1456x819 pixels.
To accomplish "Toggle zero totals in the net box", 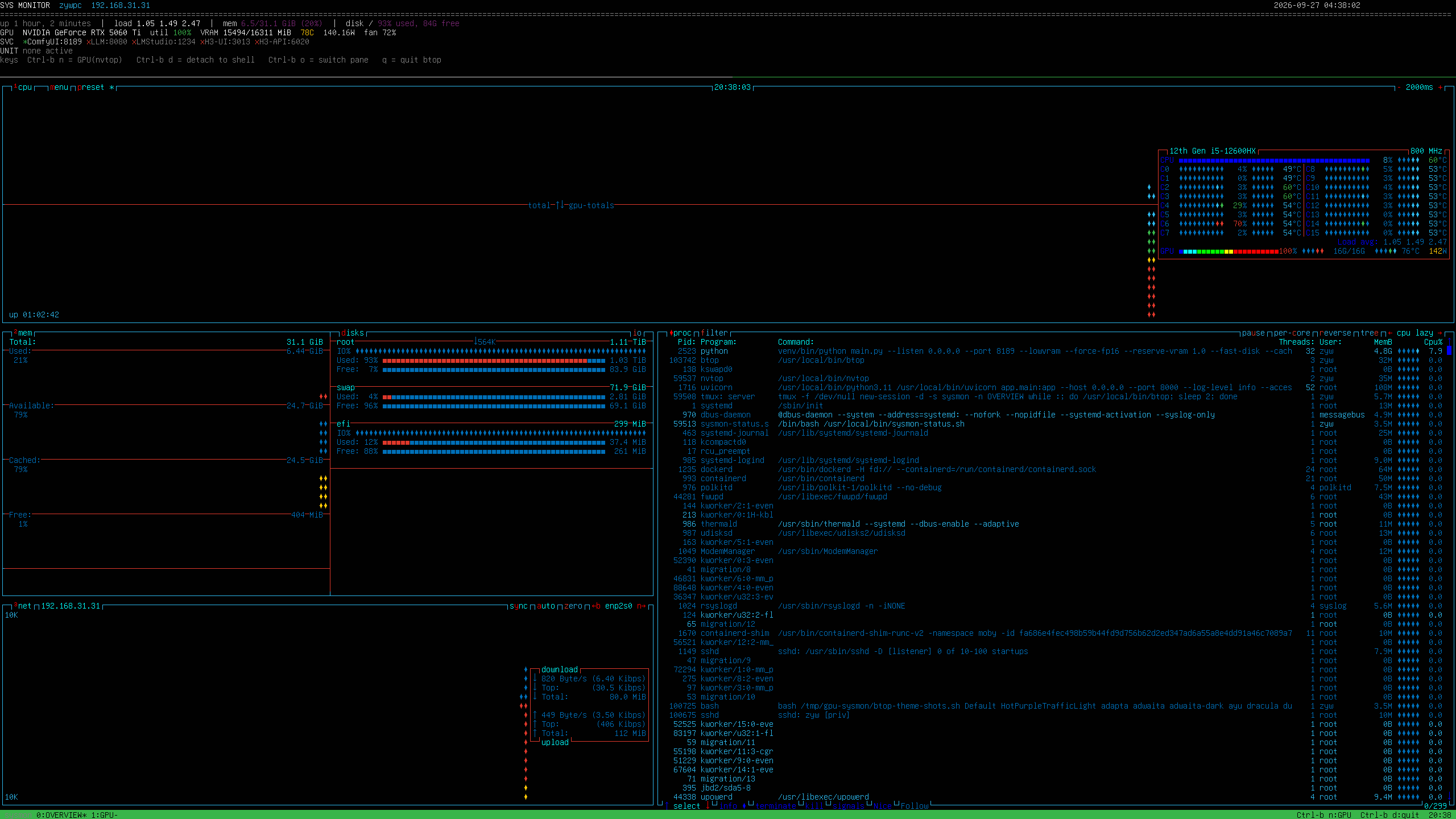I will pos(573,606).
